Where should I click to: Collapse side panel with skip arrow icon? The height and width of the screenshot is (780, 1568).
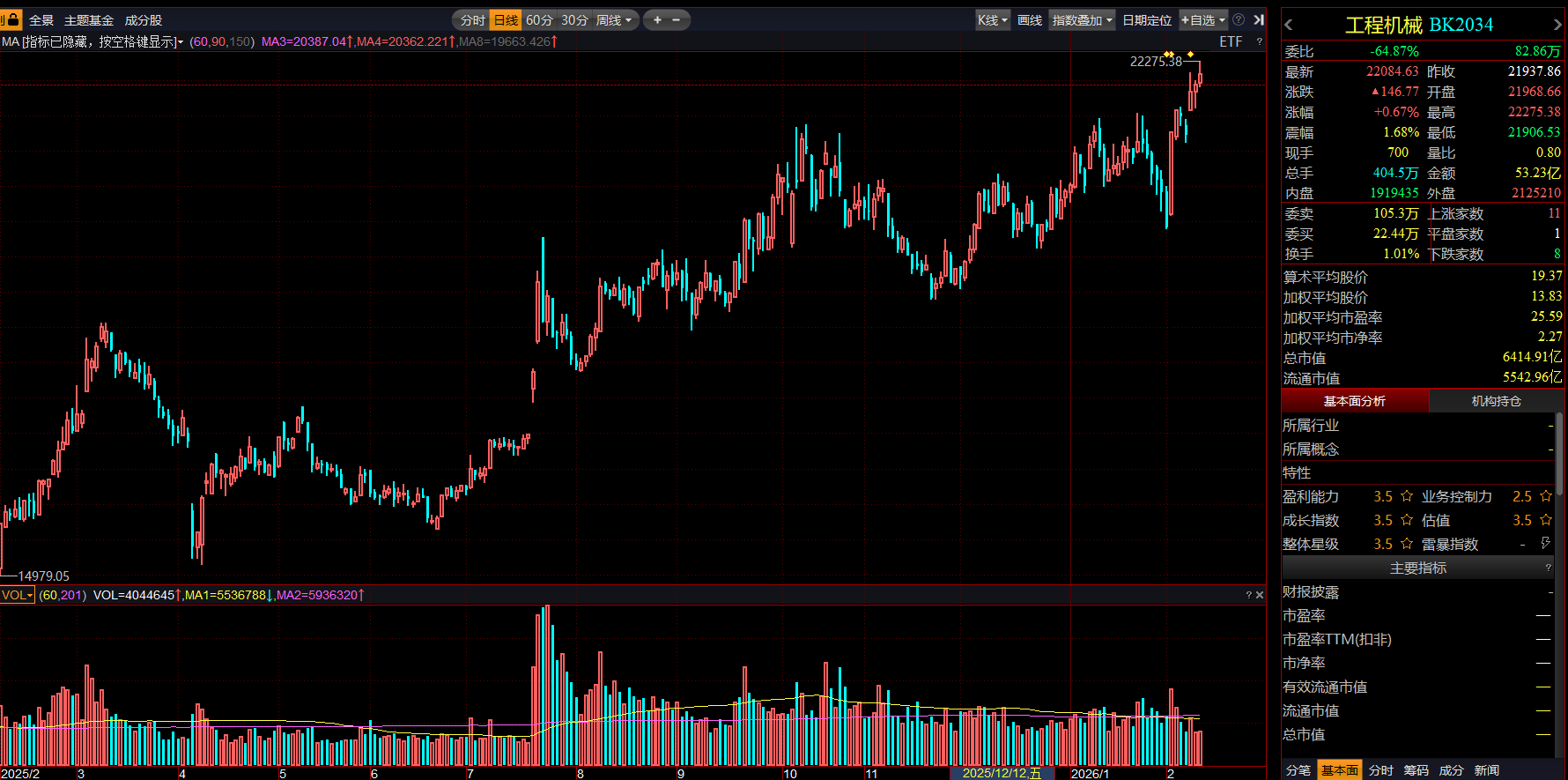coord(1259,19)
